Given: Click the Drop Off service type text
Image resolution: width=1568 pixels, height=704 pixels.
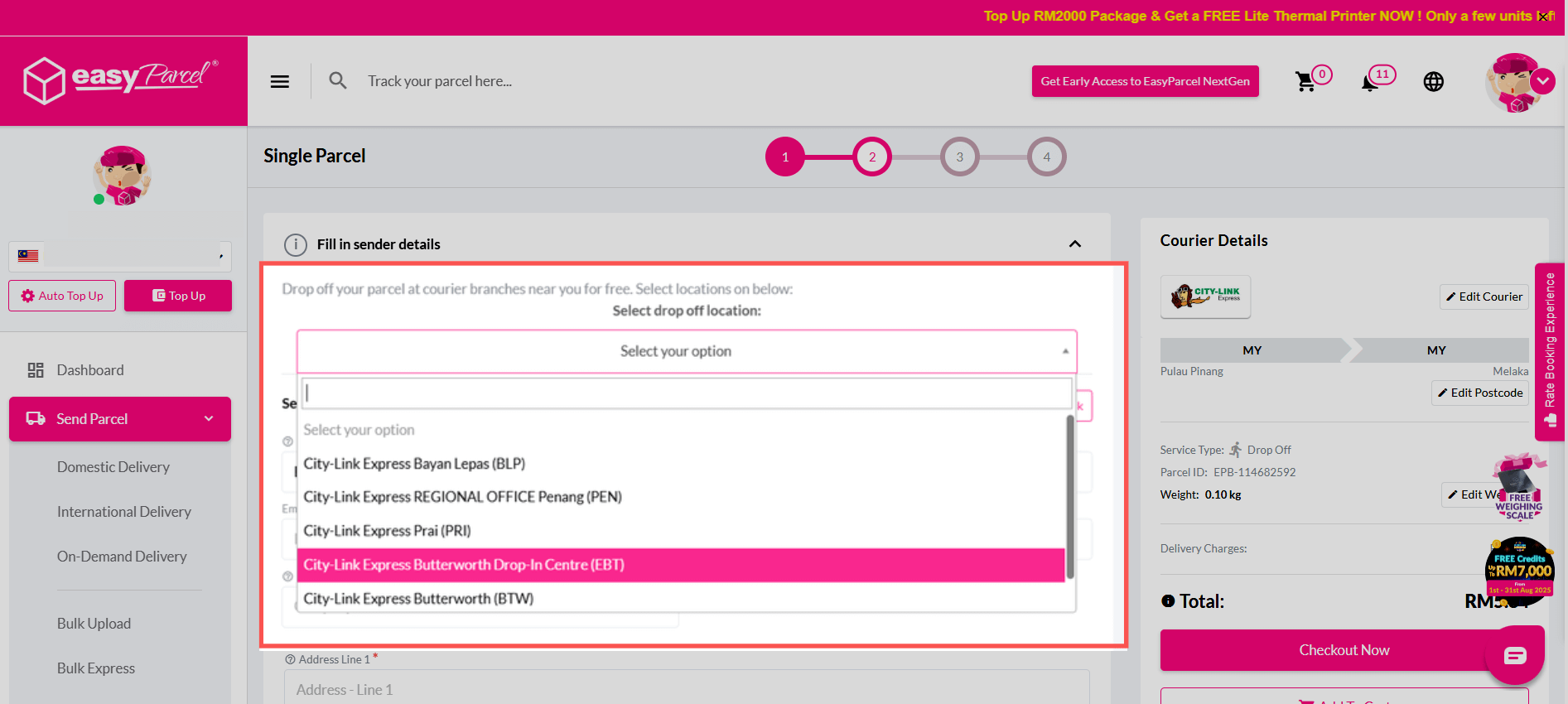Looking at the screenshot, I should pos(1269,450).
